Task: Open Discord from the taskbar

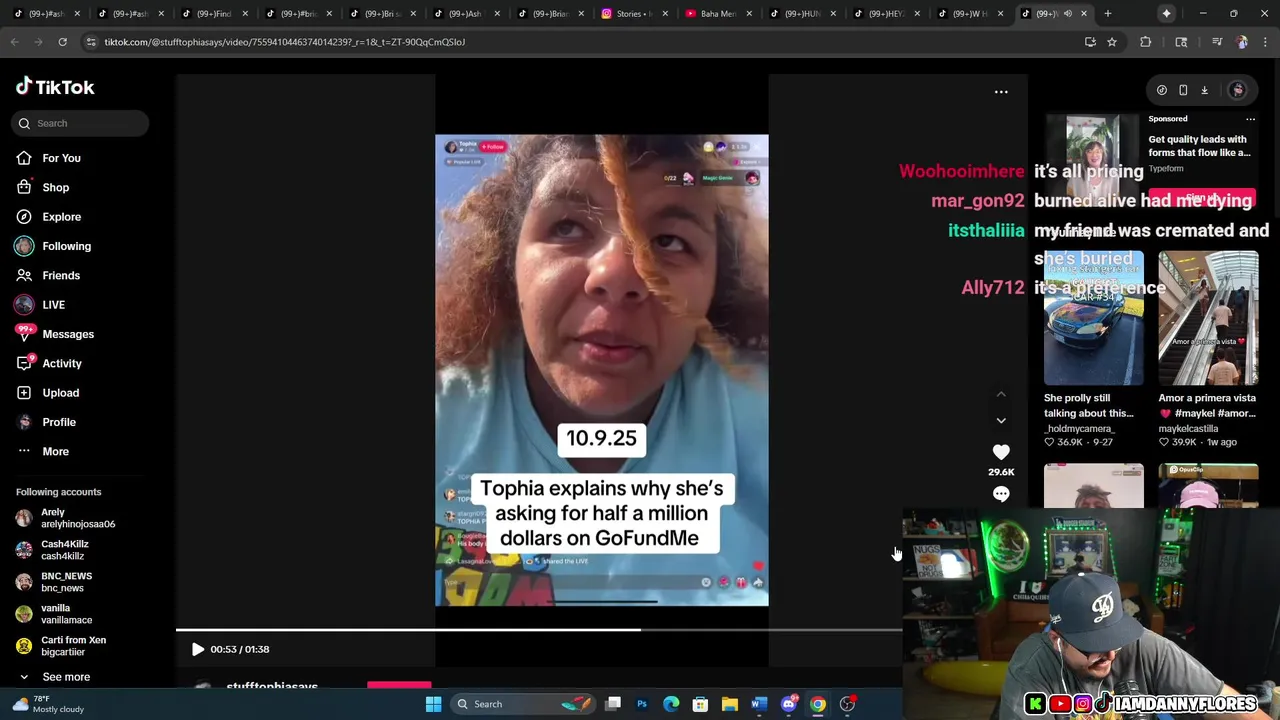Action: coord(788,704)
